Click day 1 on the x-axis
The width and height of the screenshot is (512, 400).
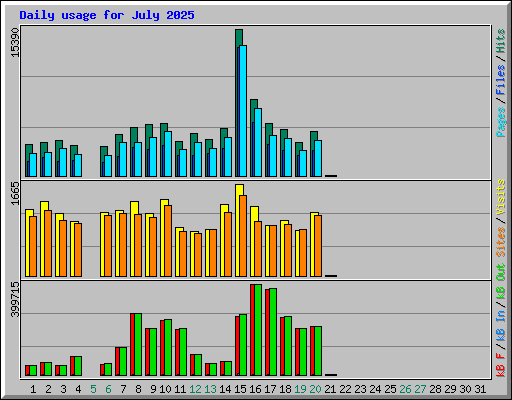click(x=33, y=389)
